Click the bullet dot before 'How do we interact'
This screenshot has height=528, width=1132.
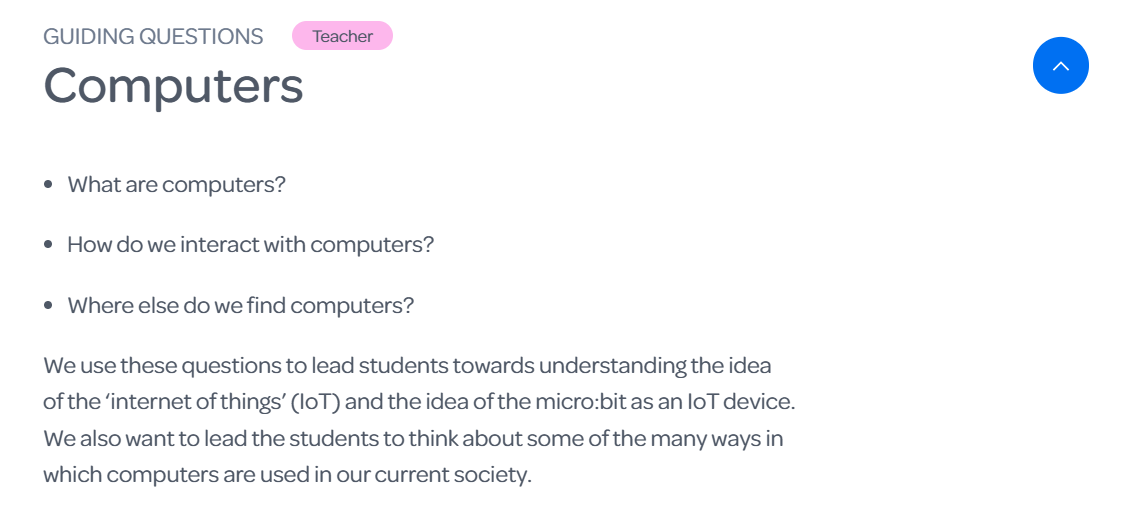pos(48,245)
